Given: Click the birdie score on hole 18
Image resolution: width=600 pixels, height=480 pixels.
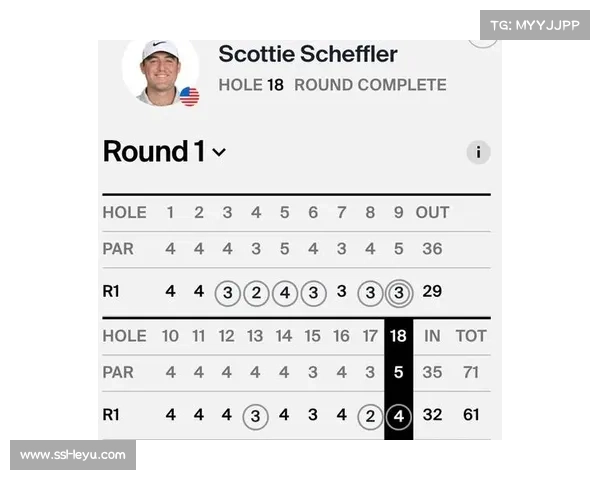Looking at the screenshot, I should pyautogui.click(x=399, y=416).
